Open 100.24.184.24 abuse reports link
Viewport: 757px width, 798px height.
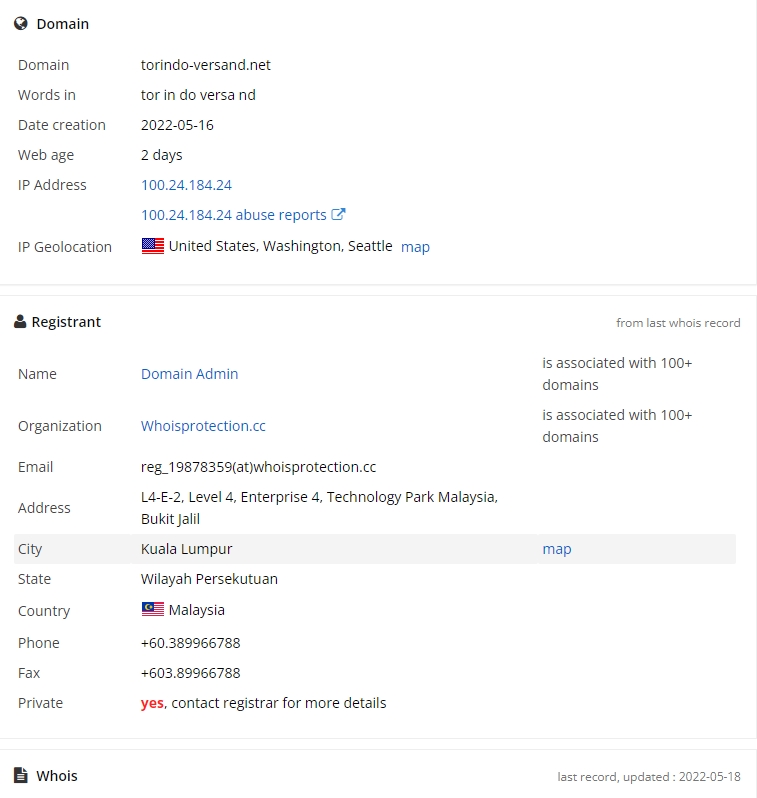point(234,215)
